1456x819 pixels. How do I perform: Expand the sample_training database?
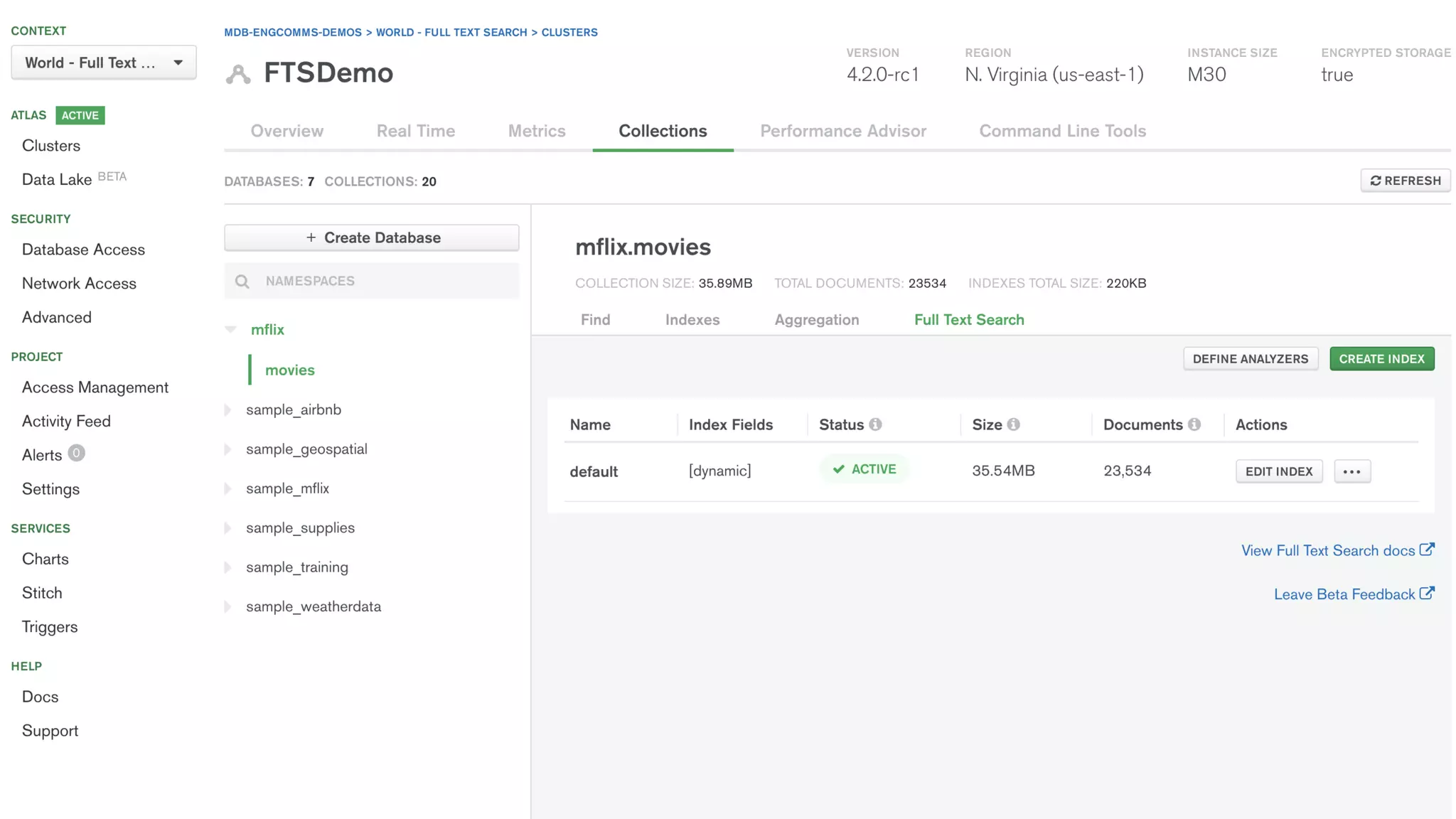[228, 567]
